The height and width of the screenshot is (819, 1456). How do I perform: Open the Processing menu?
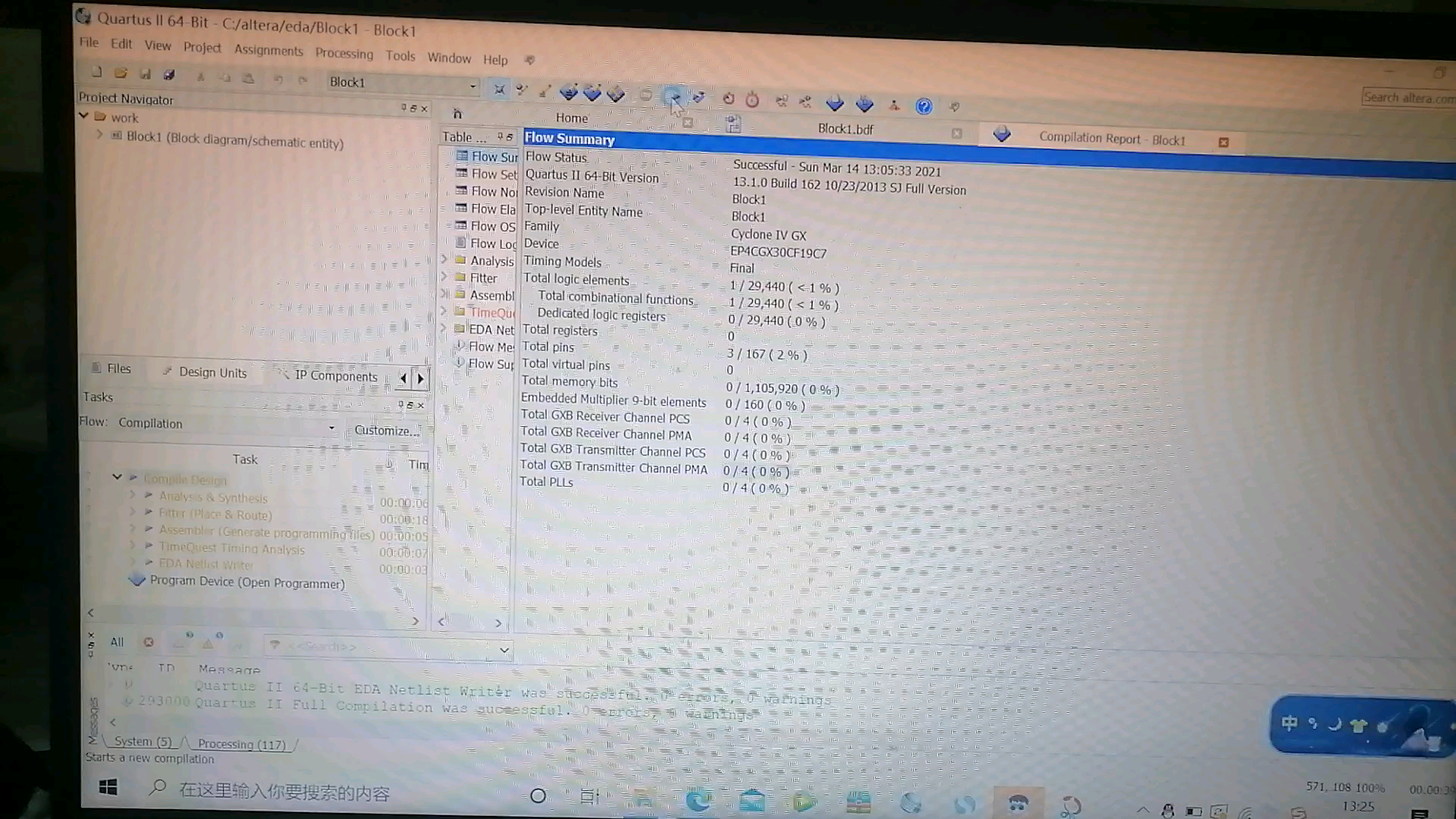pyautogui.click(x=344, y=53)
